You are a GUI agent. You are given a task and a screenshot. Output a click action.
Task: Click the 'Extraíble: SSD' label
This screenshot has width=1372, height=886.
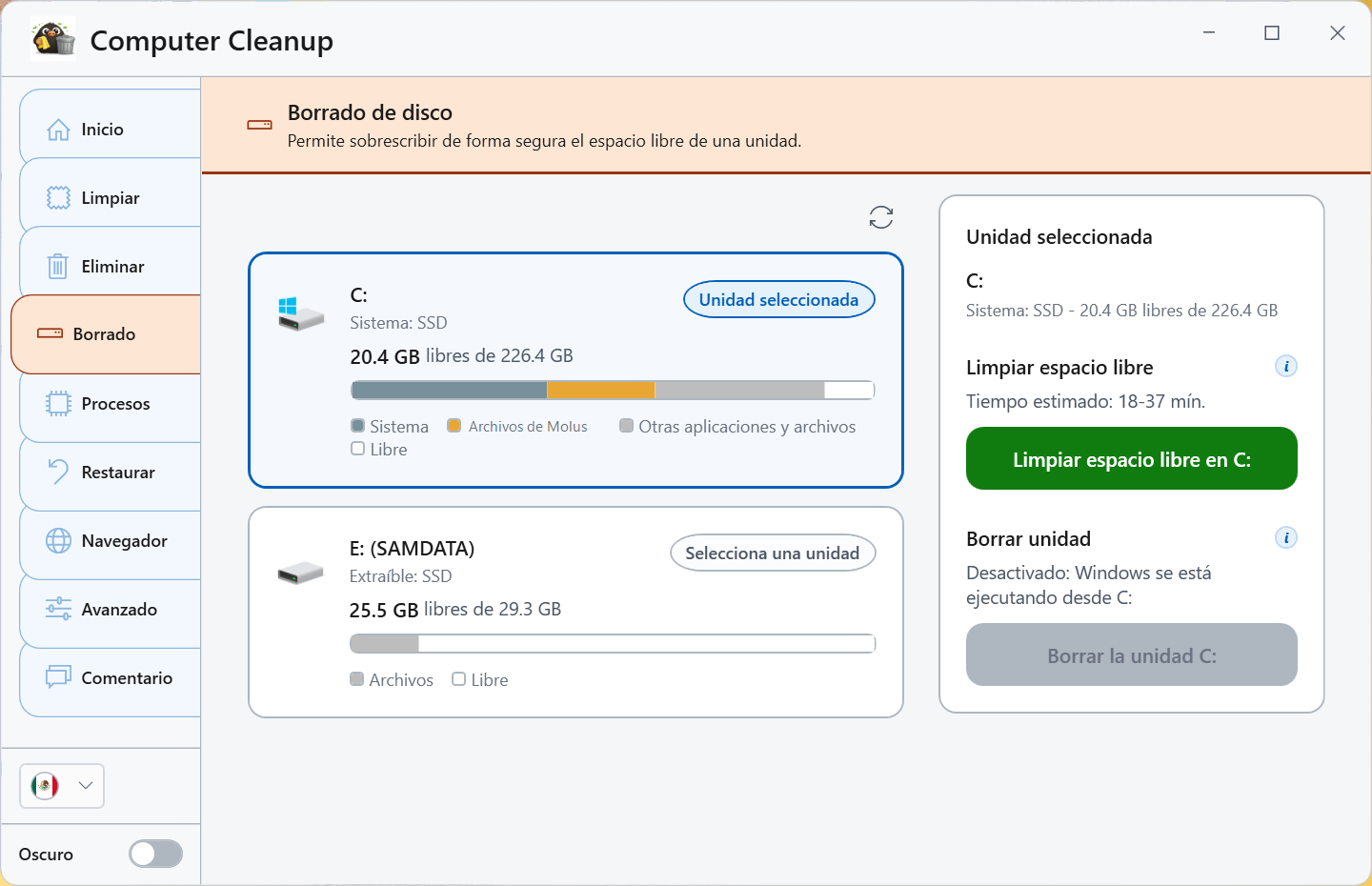[400, 576]
